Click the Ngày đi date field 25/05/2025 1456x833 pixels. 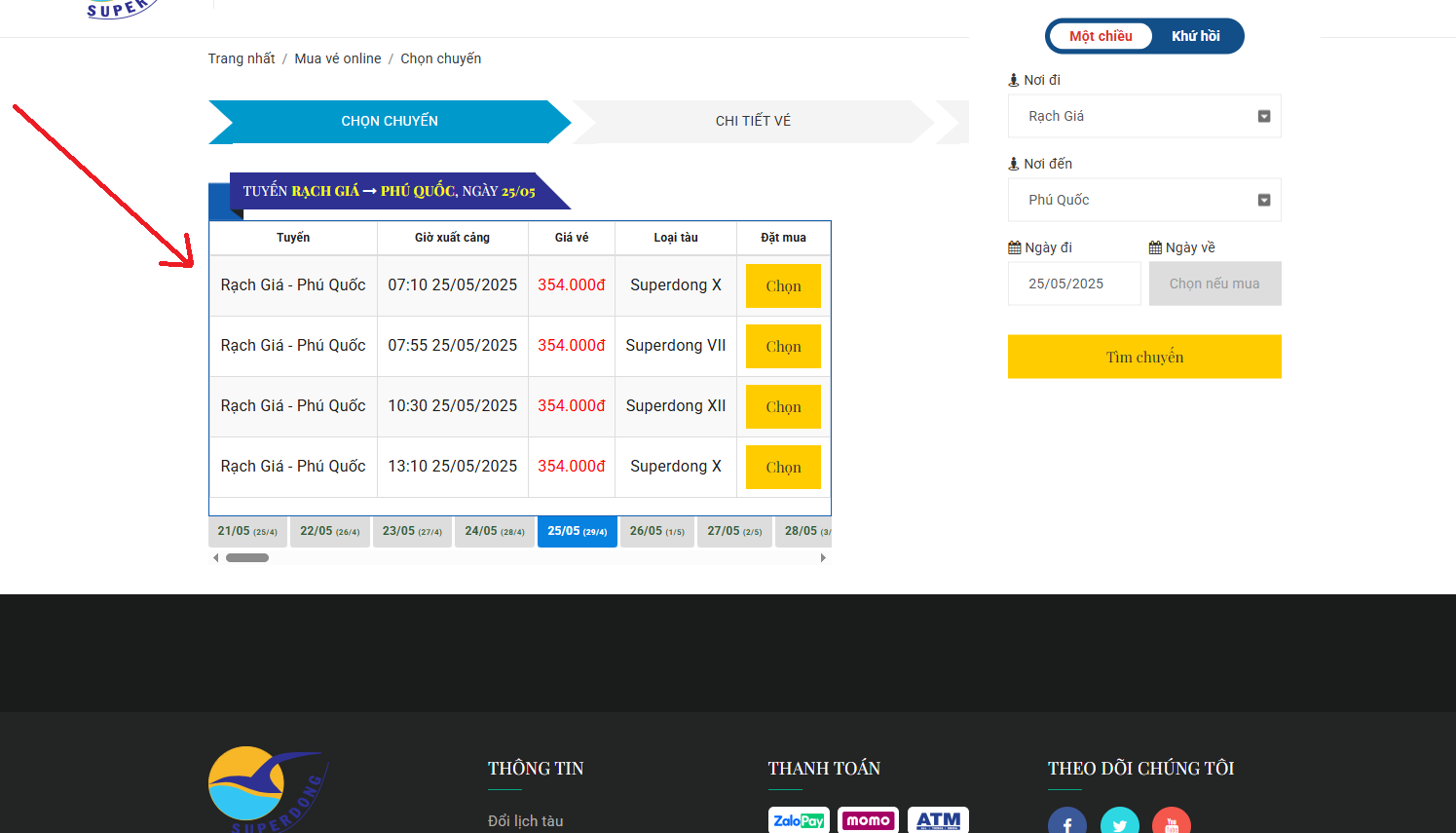[1074, 284]
